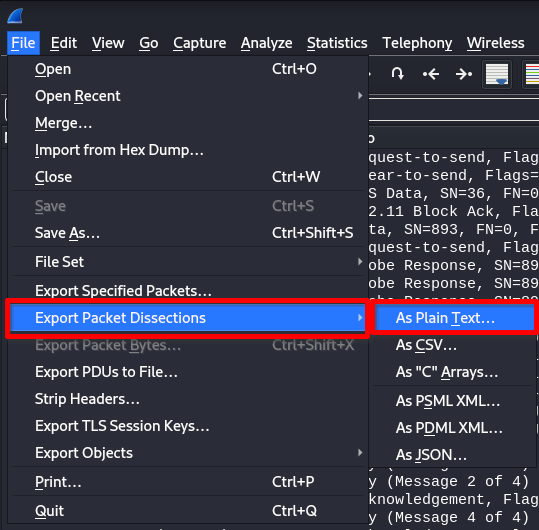Select packet row with 'SN=893, FN=0'
The width and height of the screenshot is (539, 530).
(x=454, y=229)
